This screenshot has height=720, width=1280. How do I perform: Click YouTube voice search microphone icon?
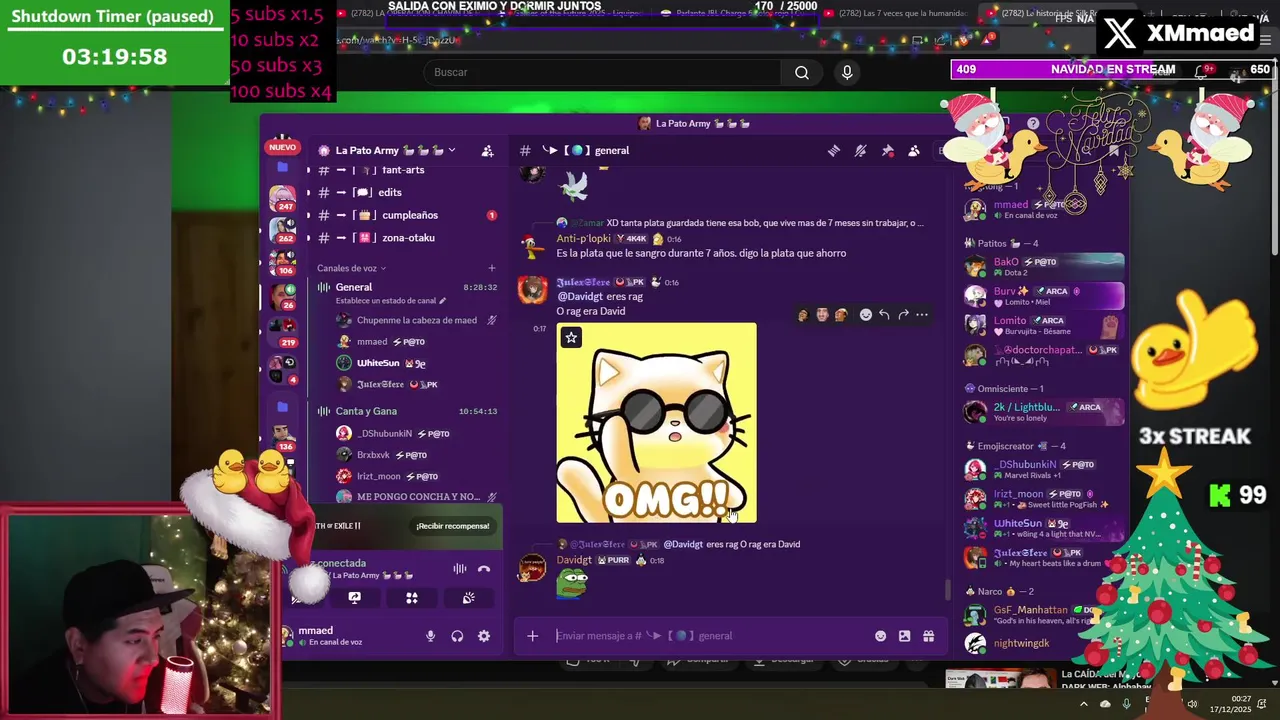click(847, 72)
